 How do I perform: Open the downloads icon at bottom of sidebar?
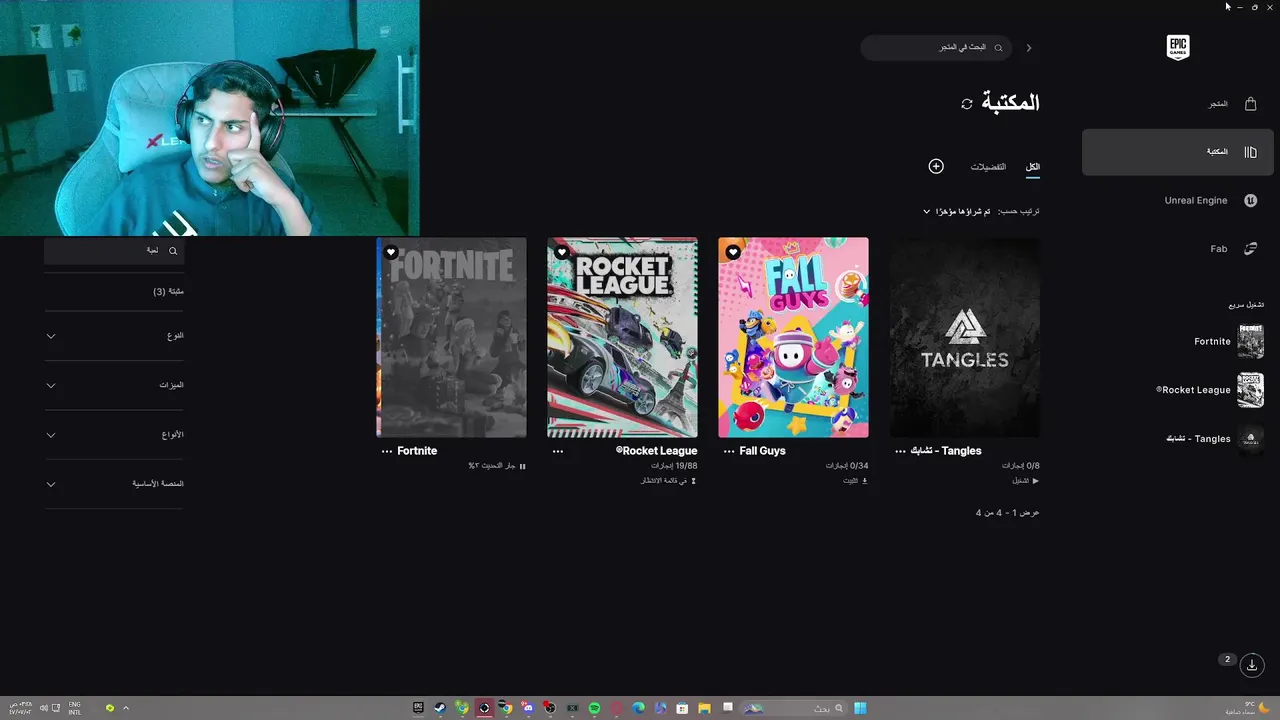point(1252,664)
